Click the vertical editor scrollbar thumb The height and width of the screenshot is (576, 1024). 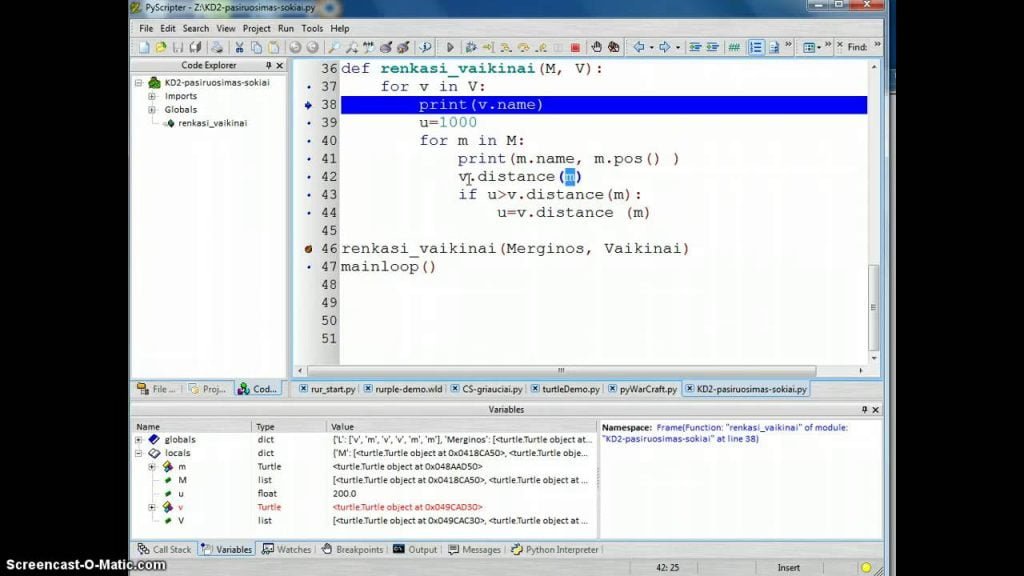coord(874,307)
